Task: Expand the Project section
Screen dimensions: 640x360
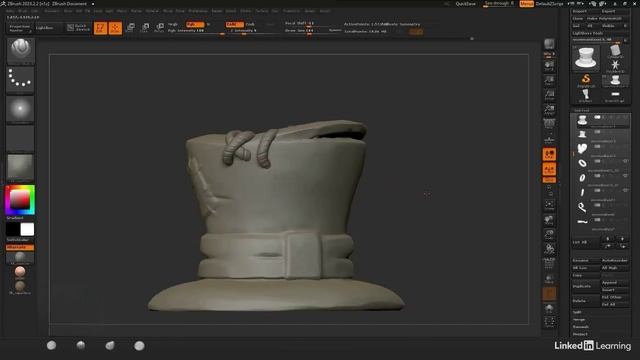Action: pos(580,334)
